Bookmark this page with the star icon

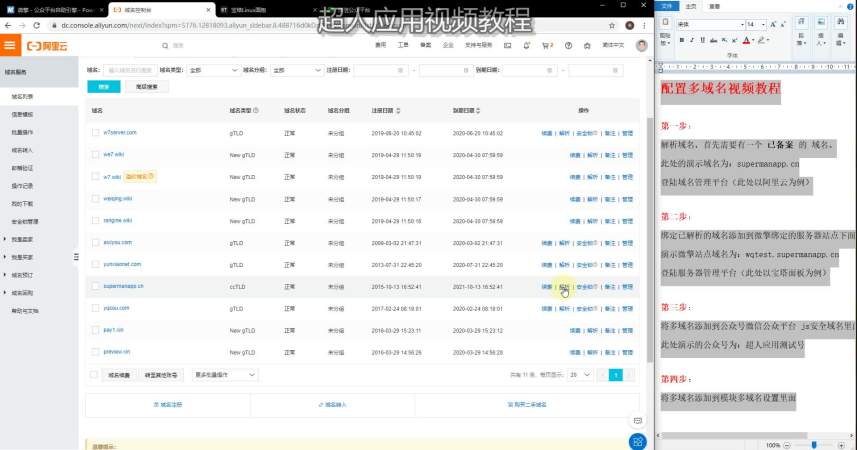pyautogui.click(x=612, y=25)
